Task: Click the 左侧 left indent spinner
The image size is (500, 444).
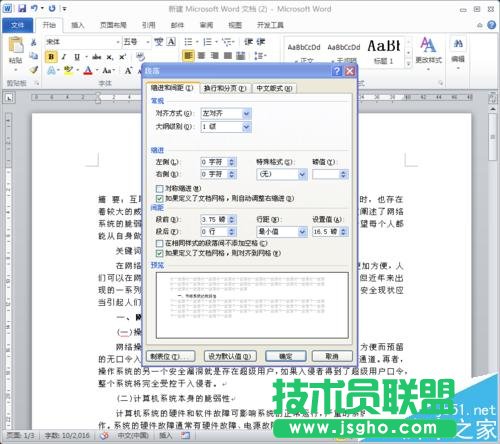Action: coord(232,162)
